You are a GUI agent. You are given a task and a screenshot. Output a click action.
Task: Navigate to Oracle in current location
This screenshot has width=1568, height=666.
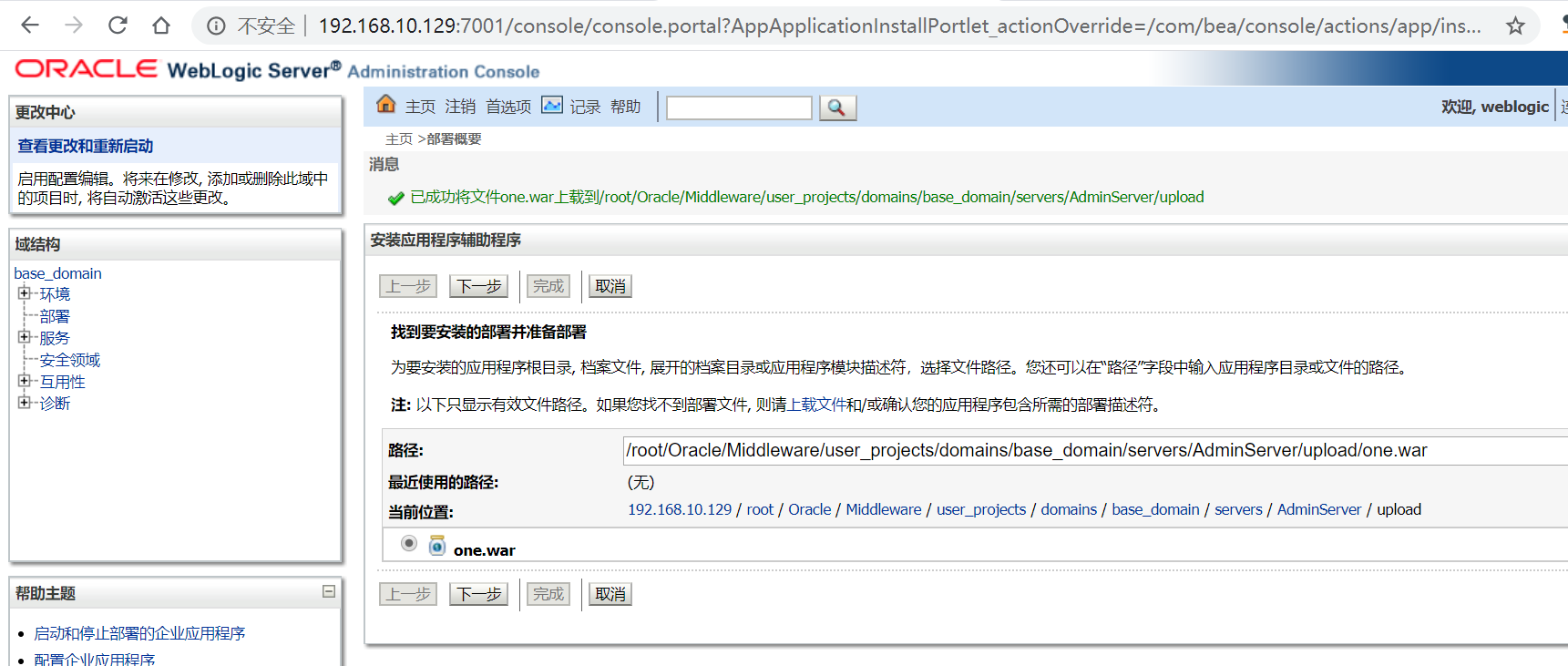pyautogui.click(x=810, y=509)
